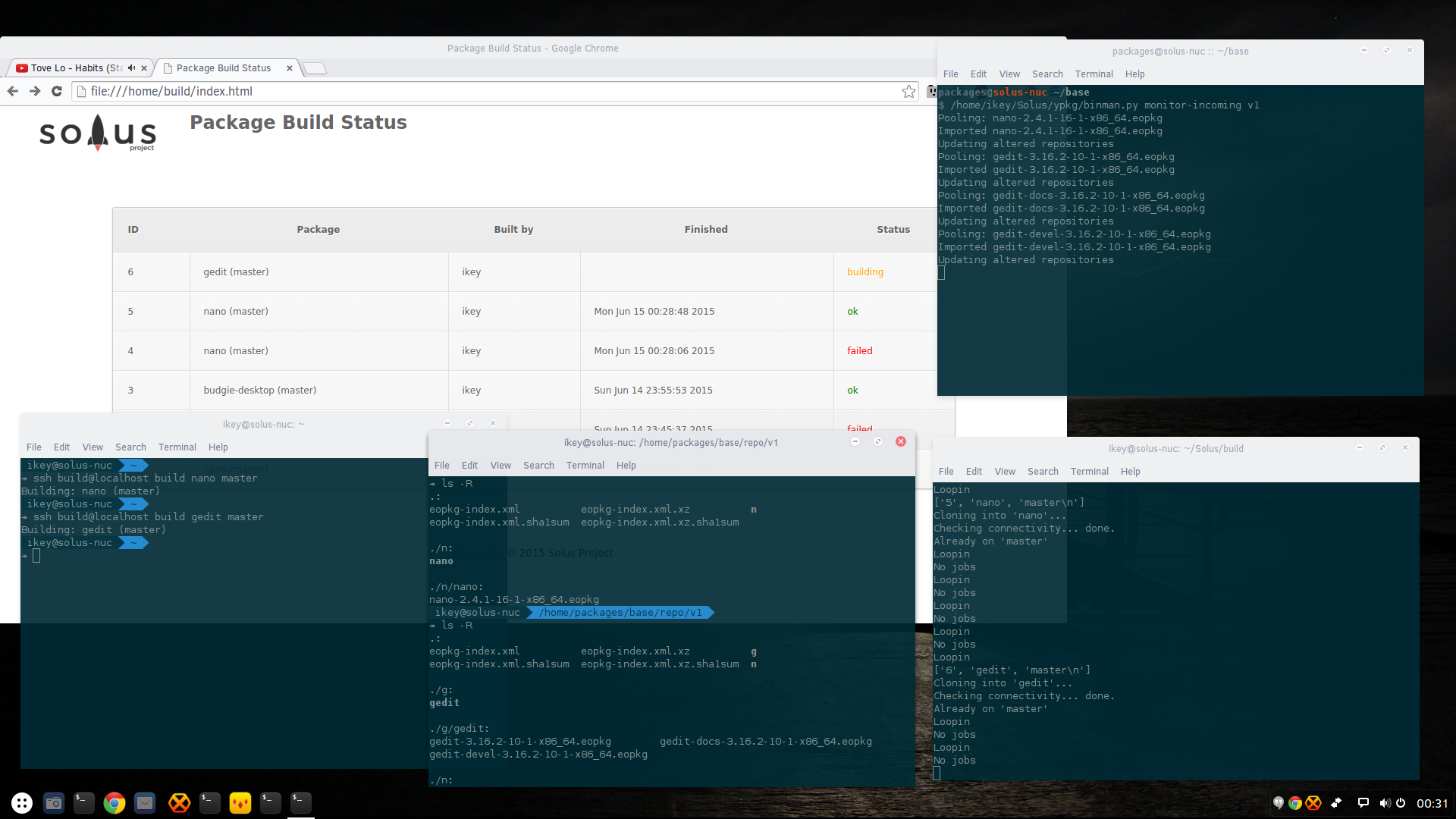Open a new Chrome tab
Image resolution: width=1456 pixels, height=819 pixels.
tap(315, 68)
